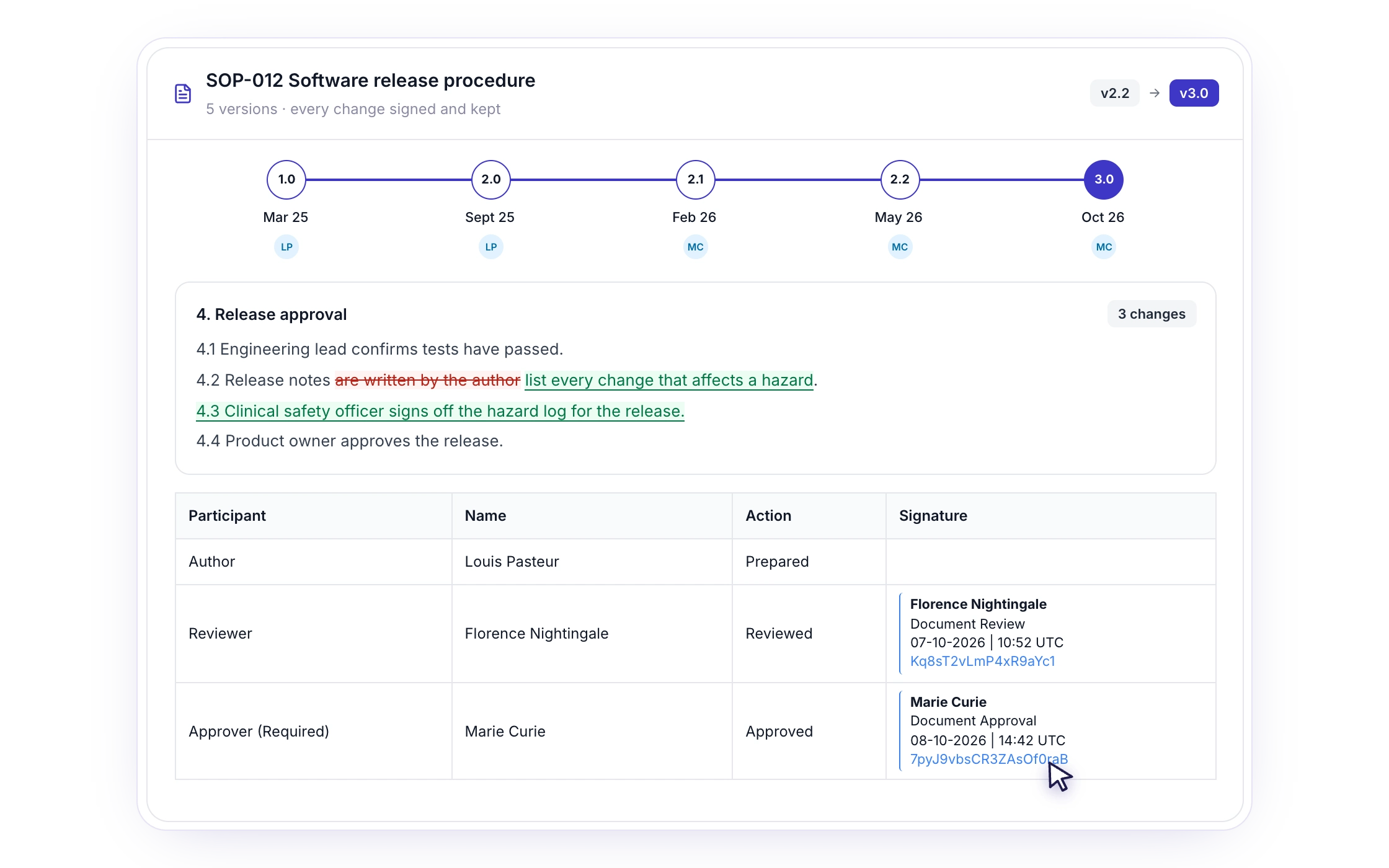Click MC avatar under Oct 26
The height and width of the screenshot is (868, 1389).
(1104, 247)
